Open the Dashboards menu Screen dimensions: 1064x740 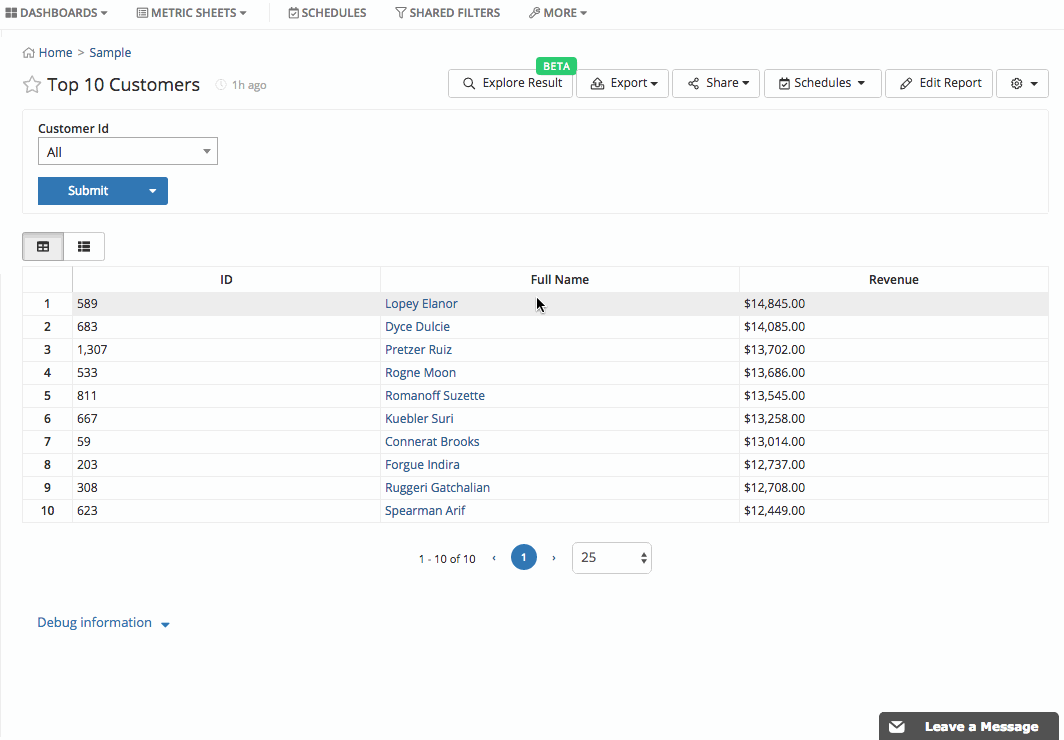(56, 13)
